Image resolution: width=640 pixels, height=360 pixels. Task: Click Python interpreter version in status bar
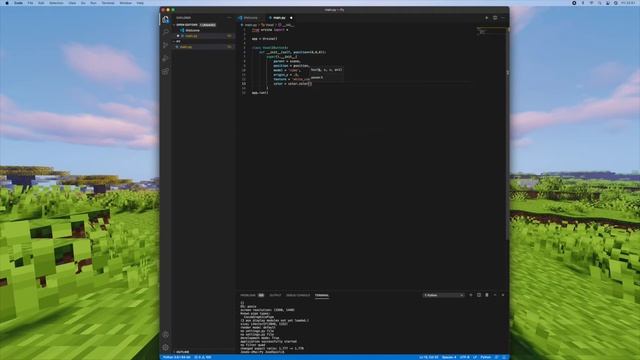click(176, 357)
